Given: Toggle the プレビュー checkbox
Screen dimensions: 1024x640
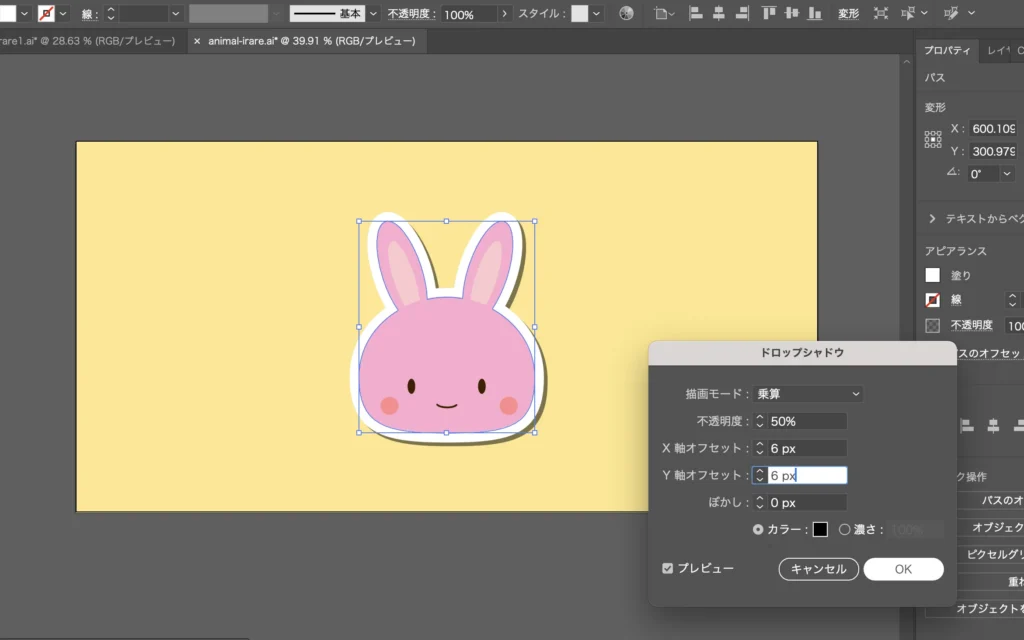Looking at the screenshot, I should click(668, 568).
